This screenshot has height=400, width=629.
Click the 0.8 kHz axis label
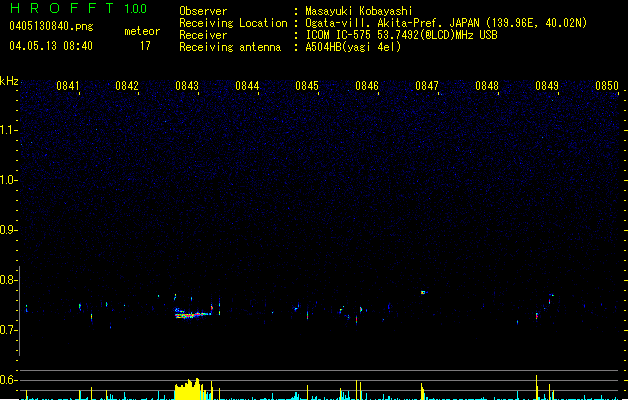click(9, 280)
